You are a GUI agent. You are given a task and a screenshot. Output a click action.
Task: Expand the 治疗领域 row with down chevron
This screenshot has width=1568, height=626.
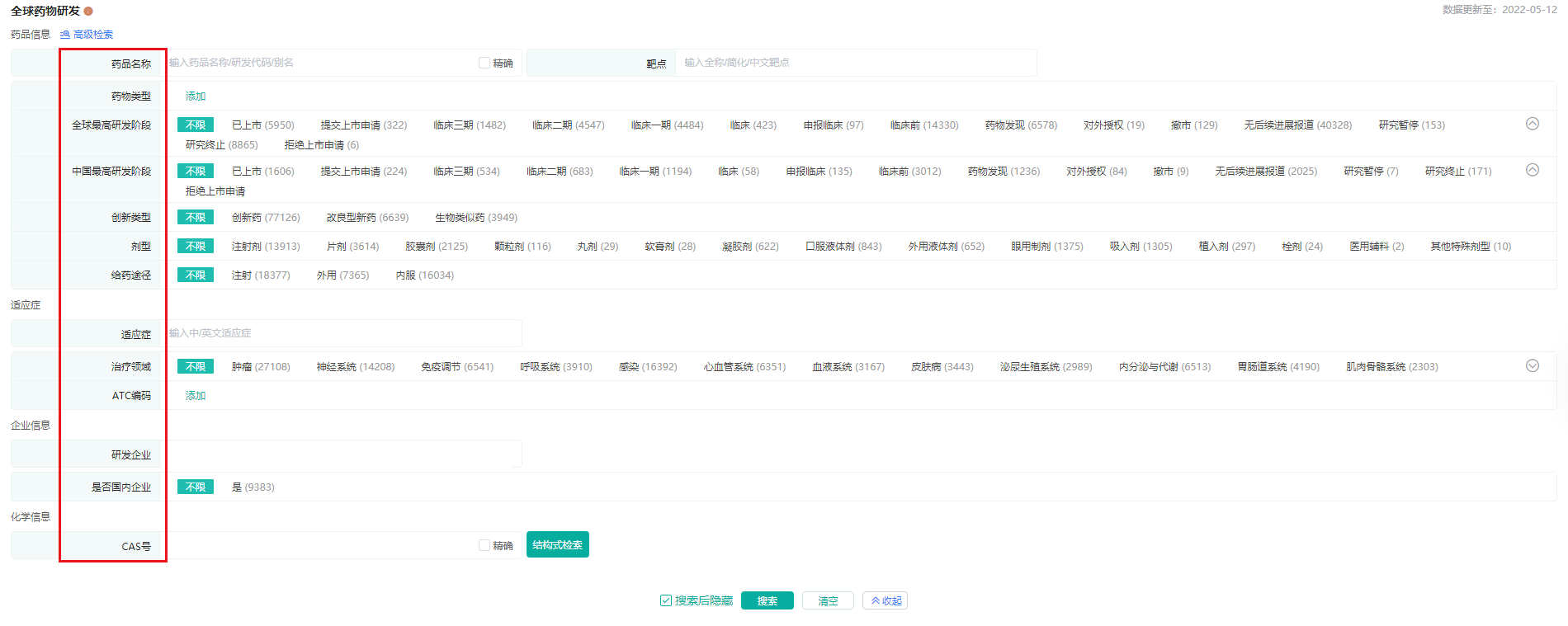point(1533,365)
